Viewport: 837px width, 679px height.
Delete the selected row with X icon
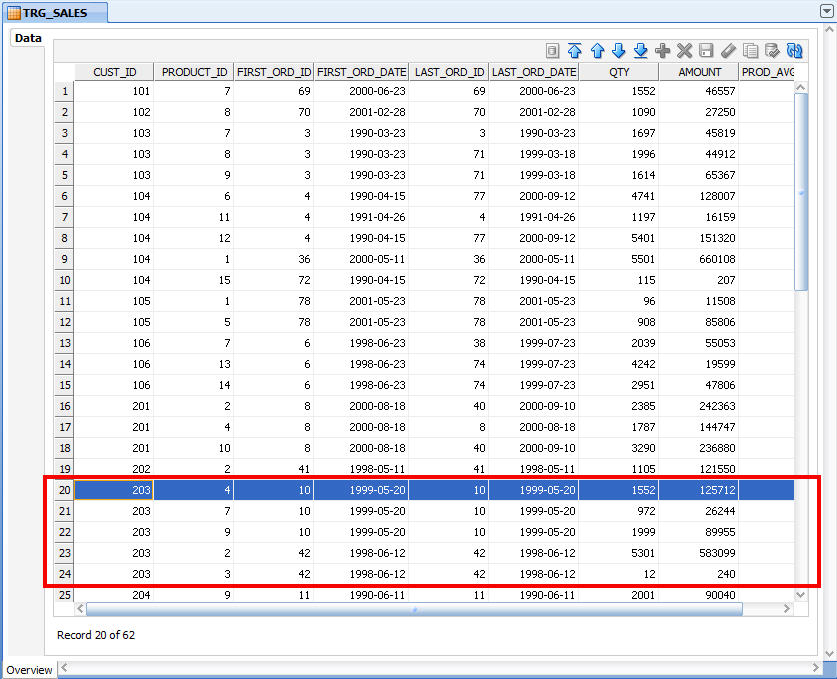684,51
